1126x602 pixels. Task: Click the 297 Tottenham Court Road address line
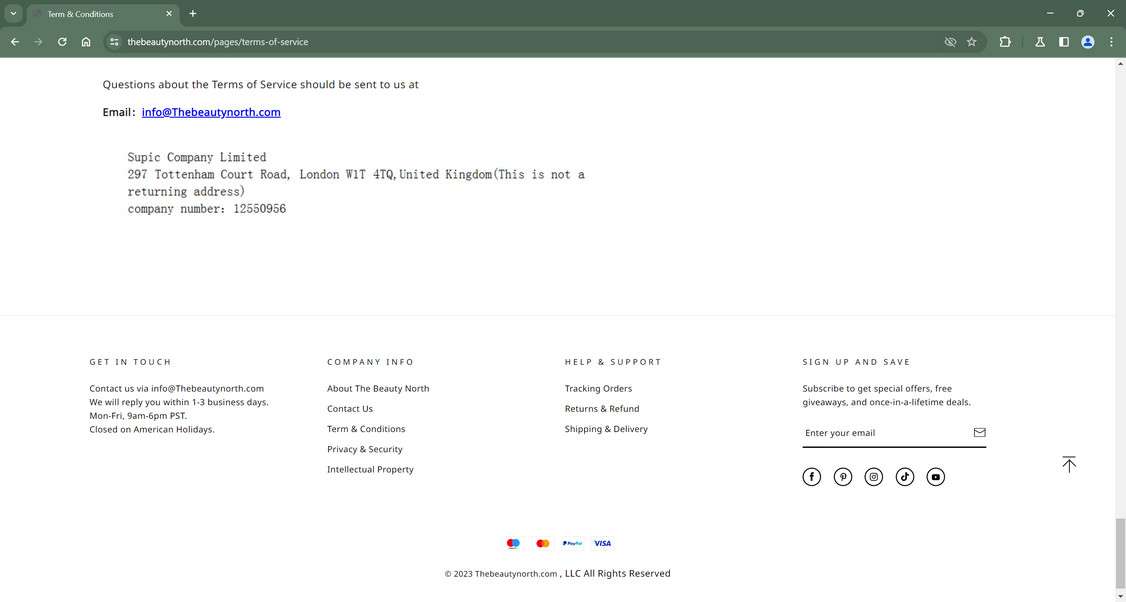coord(356,175)
